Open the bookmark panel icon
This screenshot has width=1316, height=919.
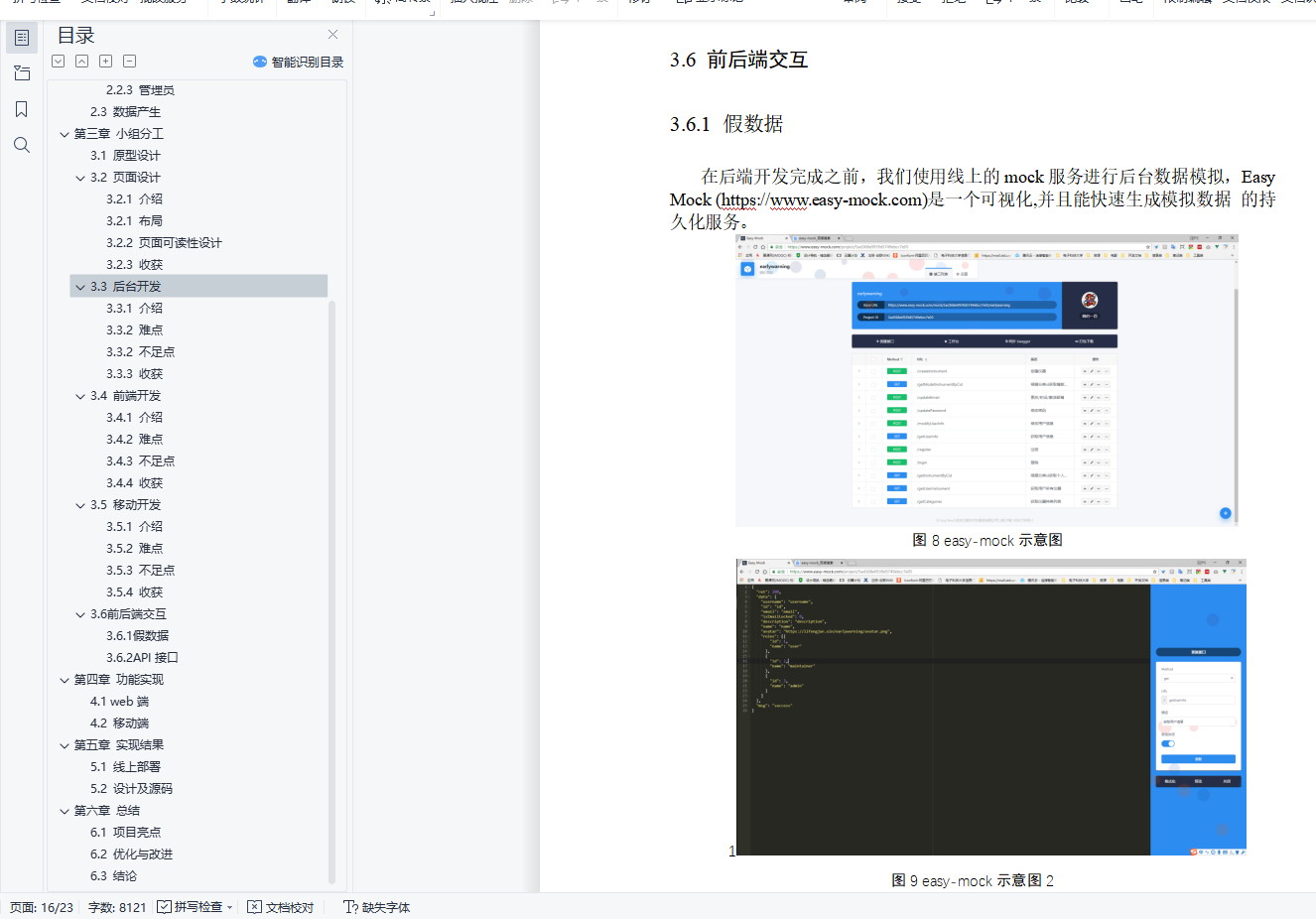click(22, 109)
